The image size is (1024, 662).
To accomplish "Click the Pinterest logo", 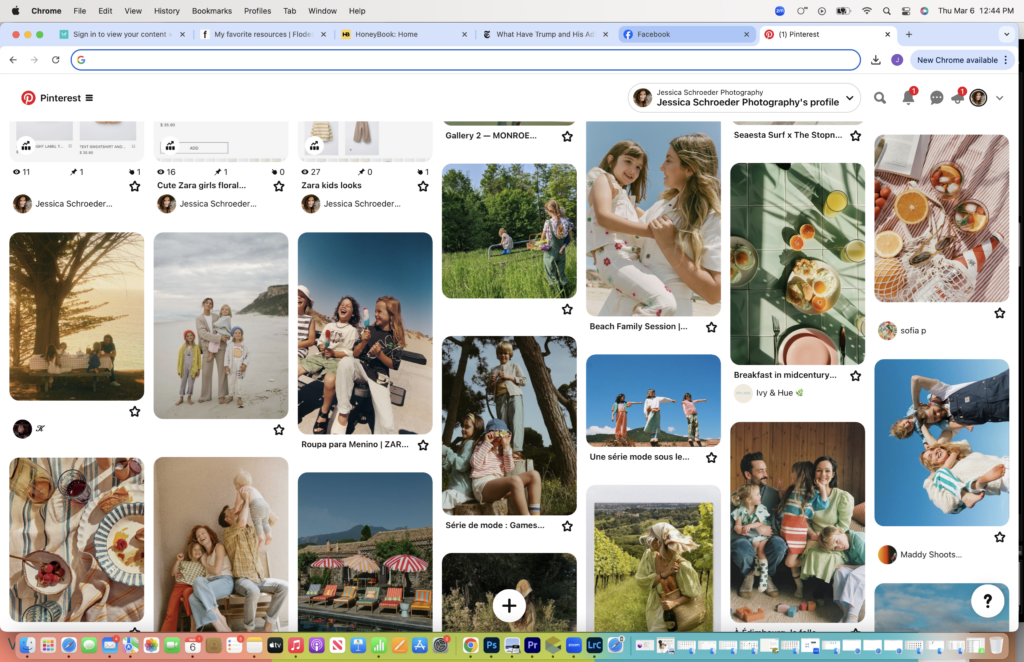I will coord(28,98).
